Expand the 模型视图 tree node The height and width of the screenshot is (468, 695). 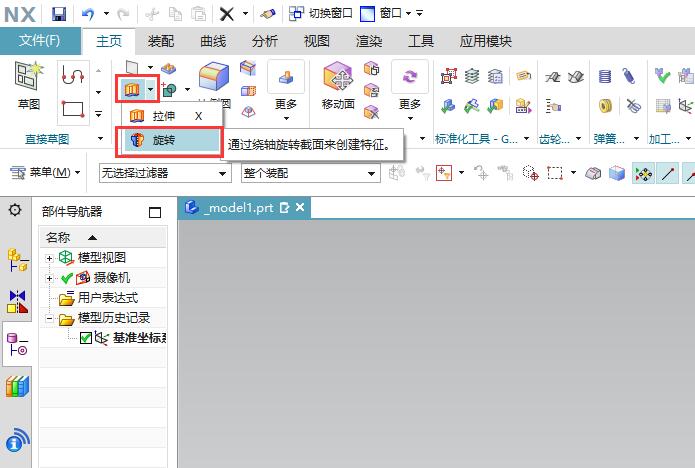[50, 258]
